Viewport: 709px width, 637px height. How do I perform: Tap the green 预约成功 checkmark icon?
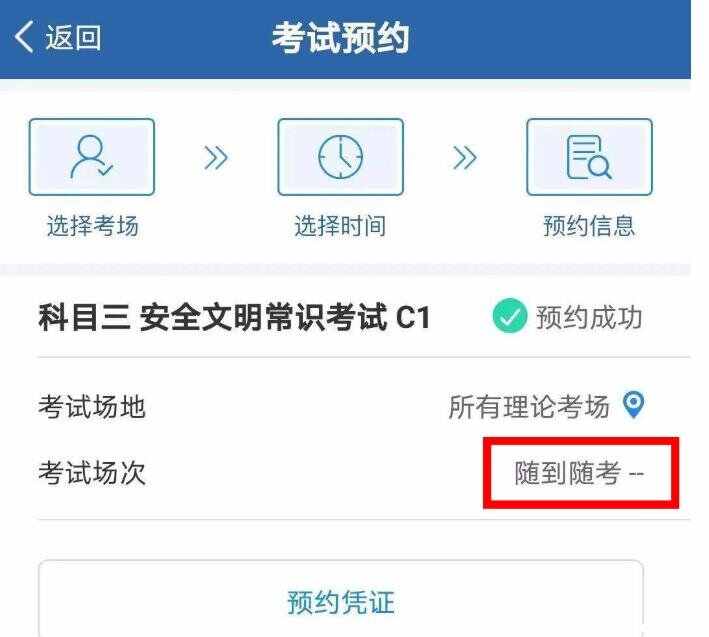tap(510, 316)
